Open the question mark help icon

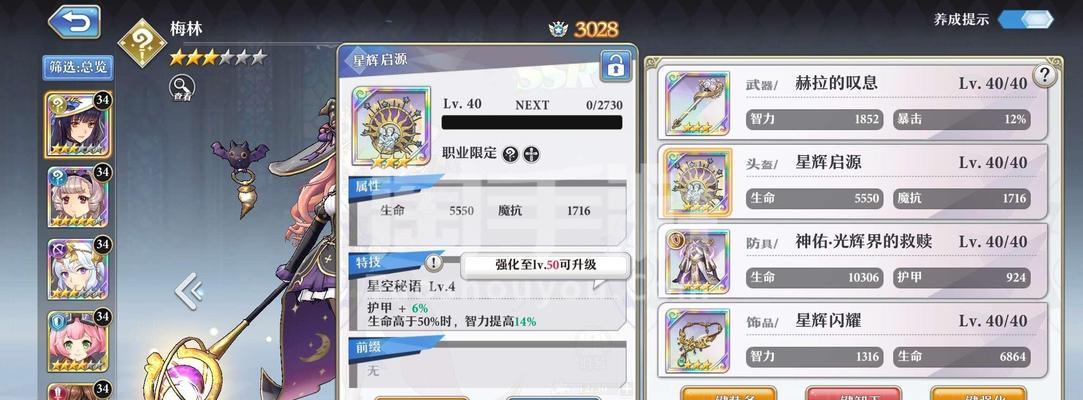1045,75
